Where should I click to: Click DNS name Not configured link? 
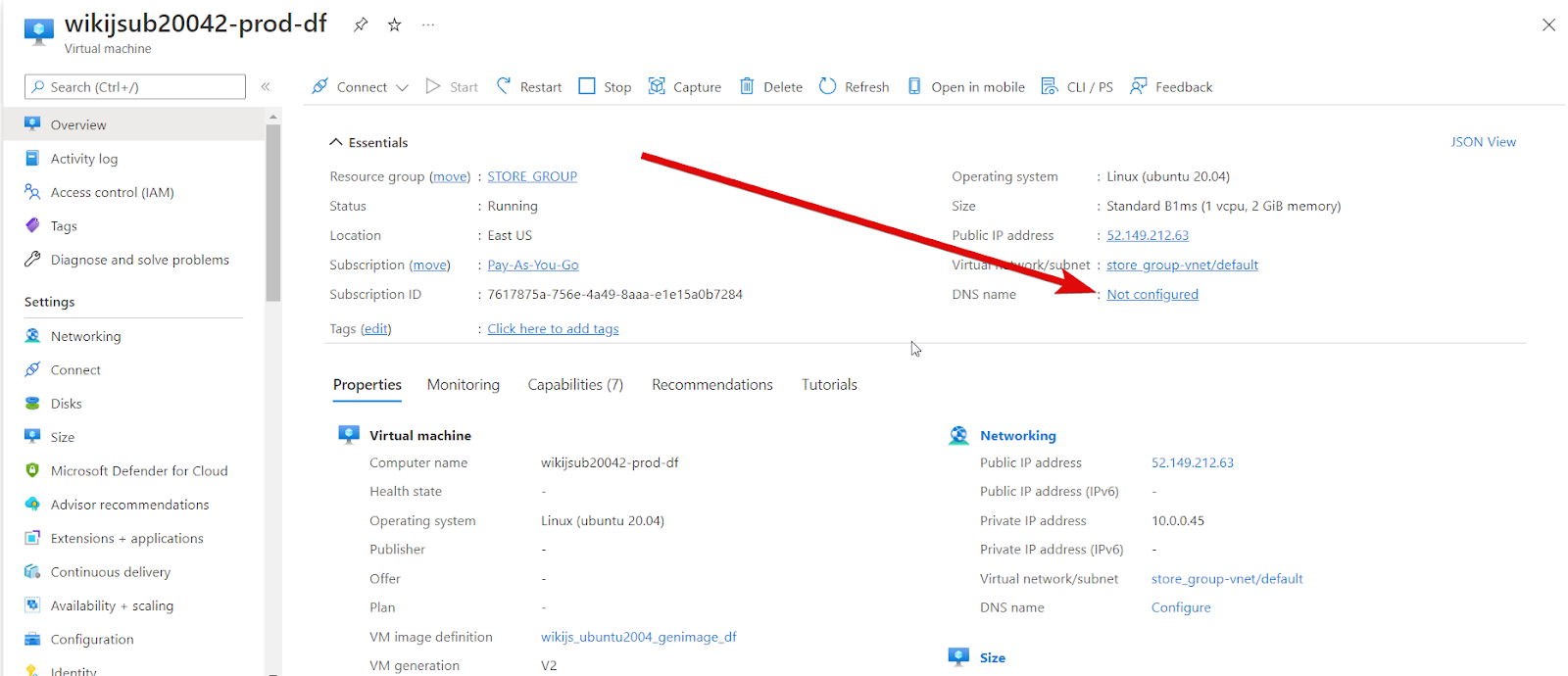1152,294
